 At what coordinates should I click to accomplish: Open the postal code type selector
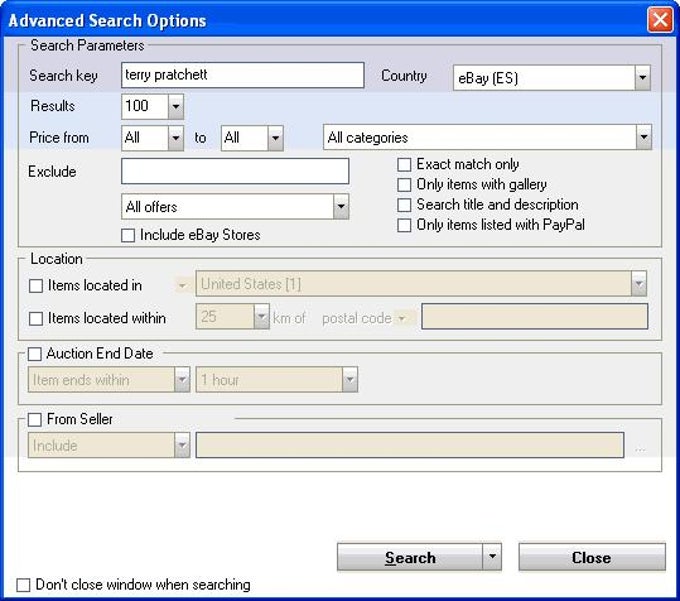(402, 319)
